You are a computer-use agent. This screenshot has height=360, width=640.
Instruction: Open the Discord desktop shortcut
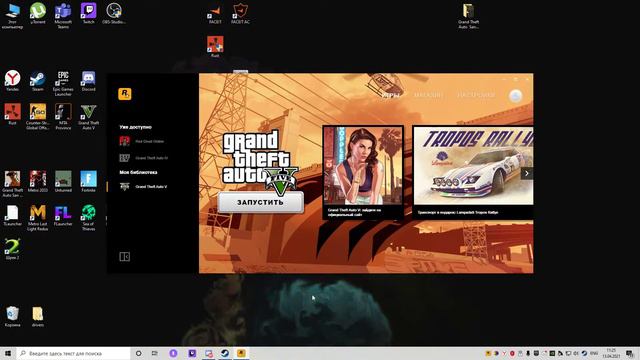[x=88, y=81]
